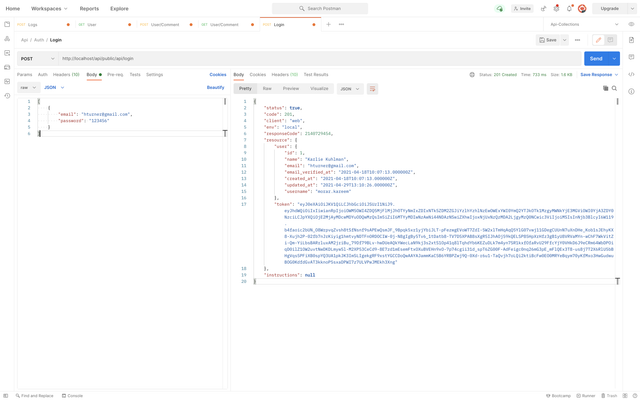This screenshot has height=400, width=640.
Task: Expand the POST method dropdown
Action: 37,59
